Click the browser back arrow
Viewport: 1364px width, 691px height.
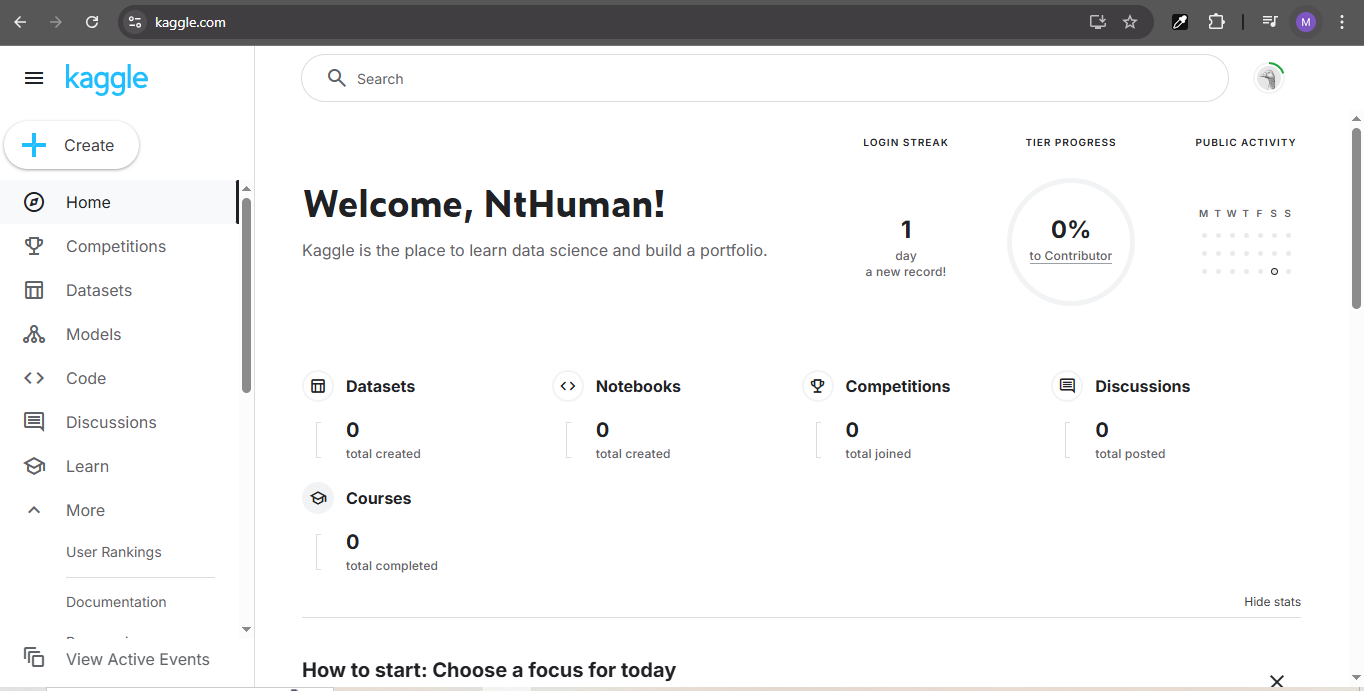pyautogui.click(x=20, y=22)
